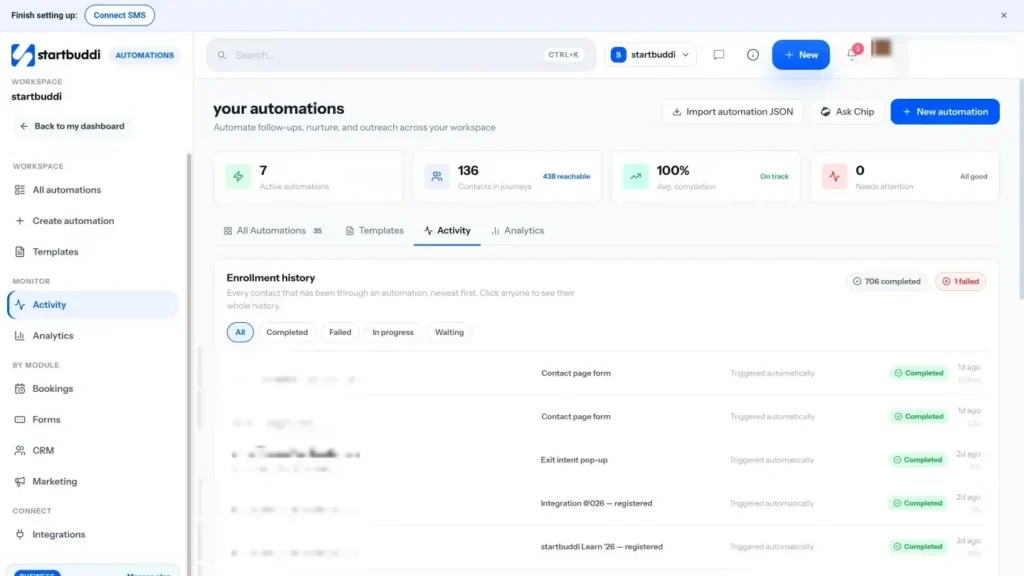Go Back to my dashboard
This screenshot has width=1024, height=576.
pos(72,126)
